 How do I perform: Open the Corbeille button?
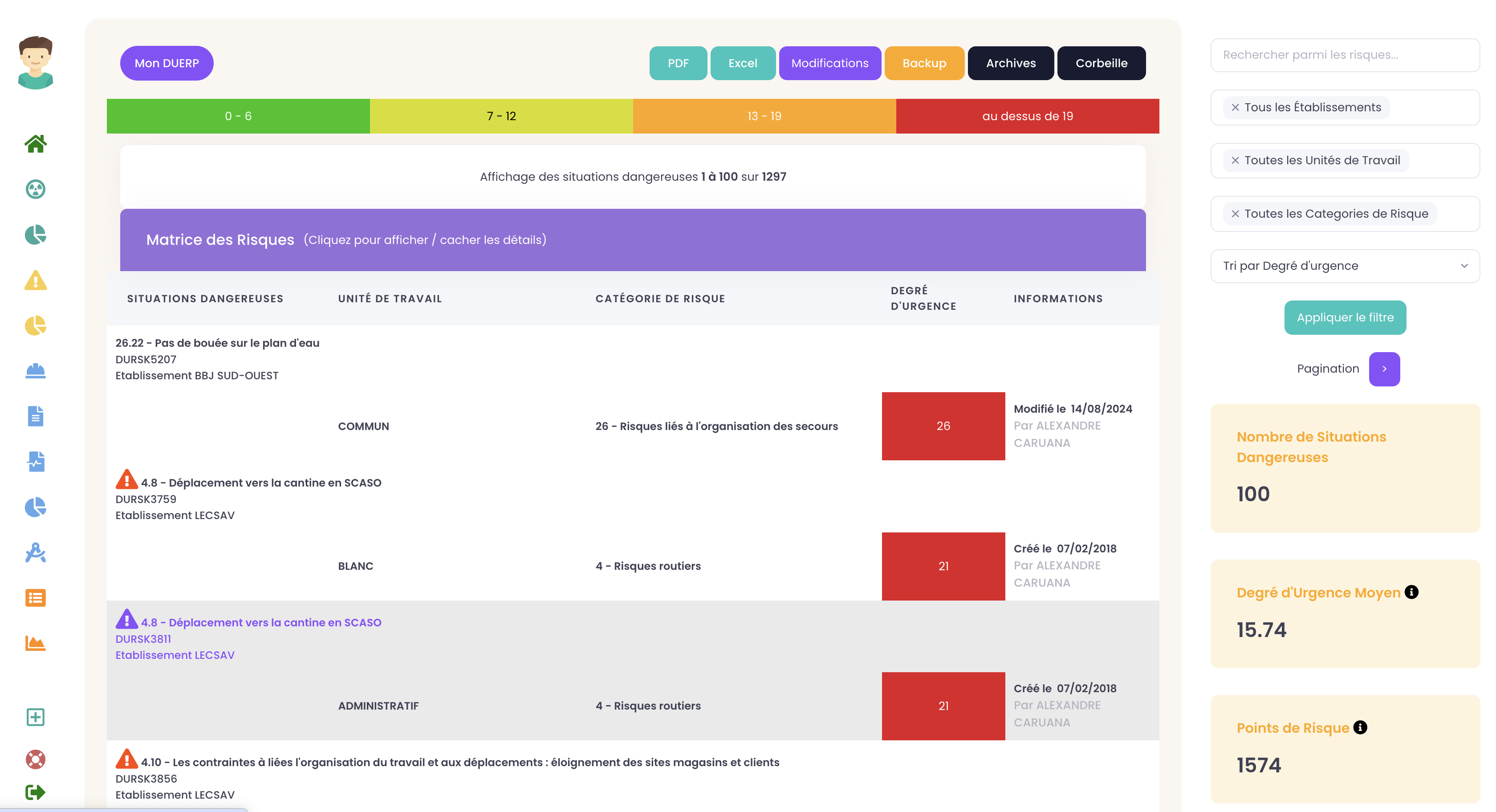pos(1101,63)
